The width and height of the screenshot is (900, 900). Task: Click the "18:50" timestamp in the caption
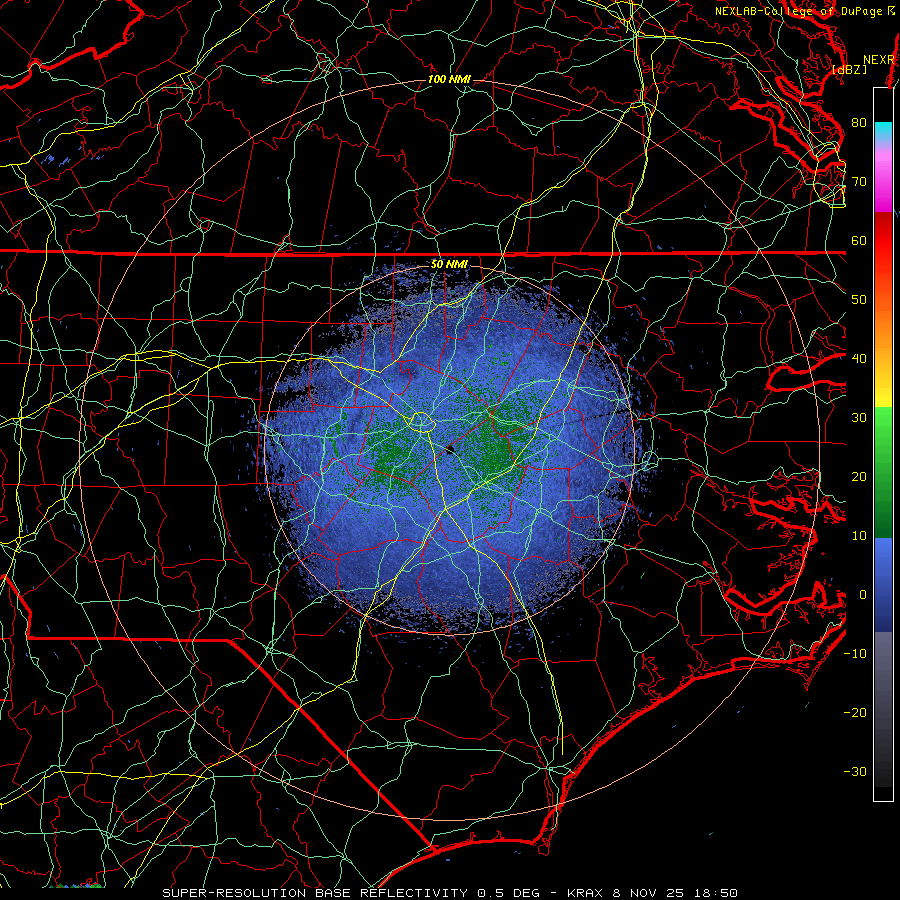[718, 893]
